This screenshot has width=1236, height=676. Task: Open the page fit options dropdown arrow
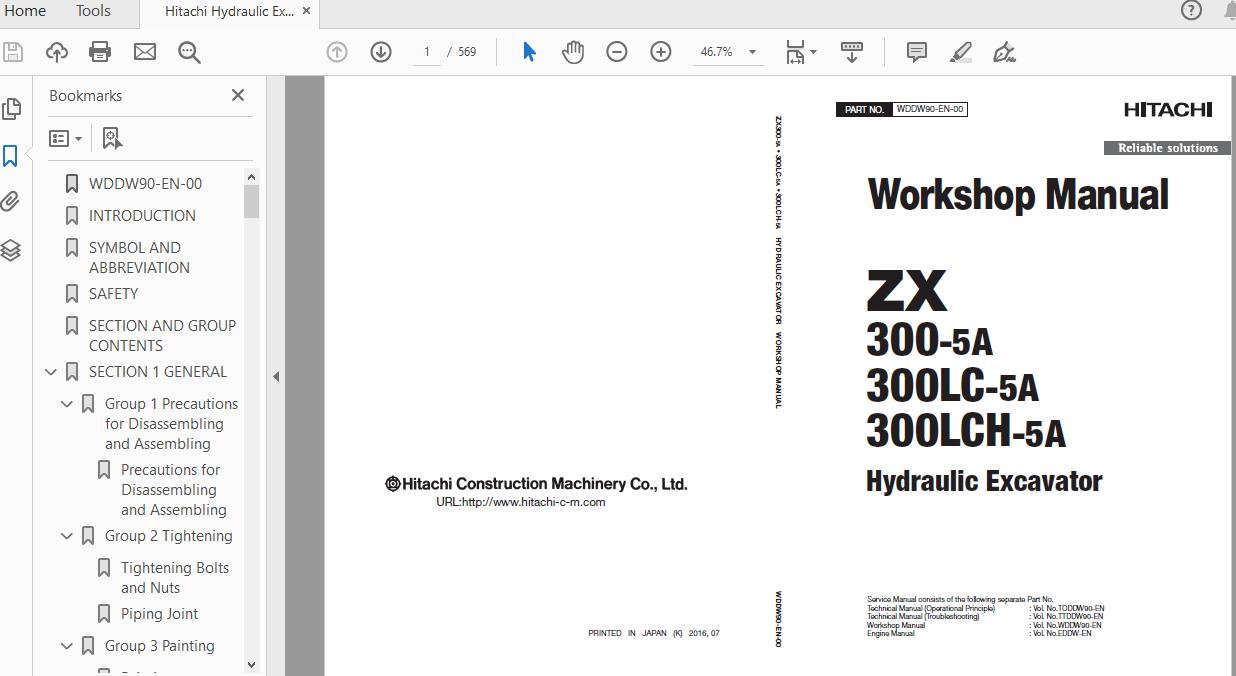pos(813,52)
